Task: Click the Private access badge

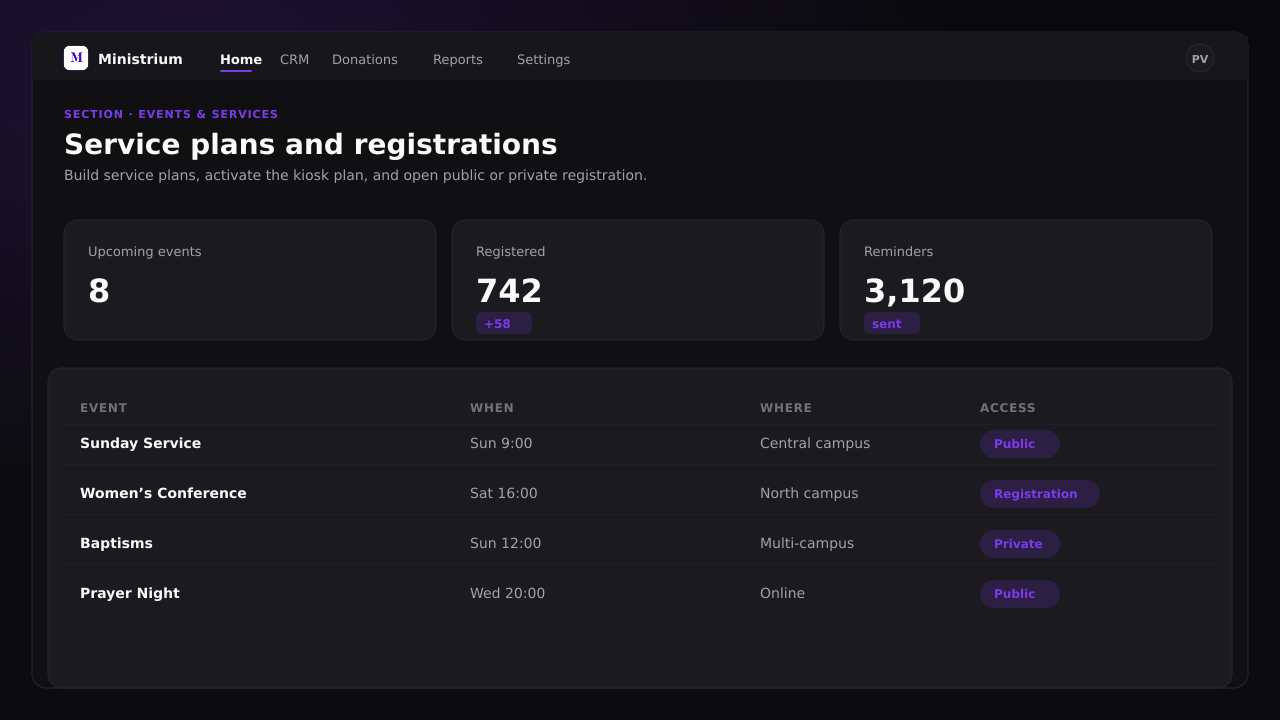Action: pyautogui.click(x=1020, y=544)
